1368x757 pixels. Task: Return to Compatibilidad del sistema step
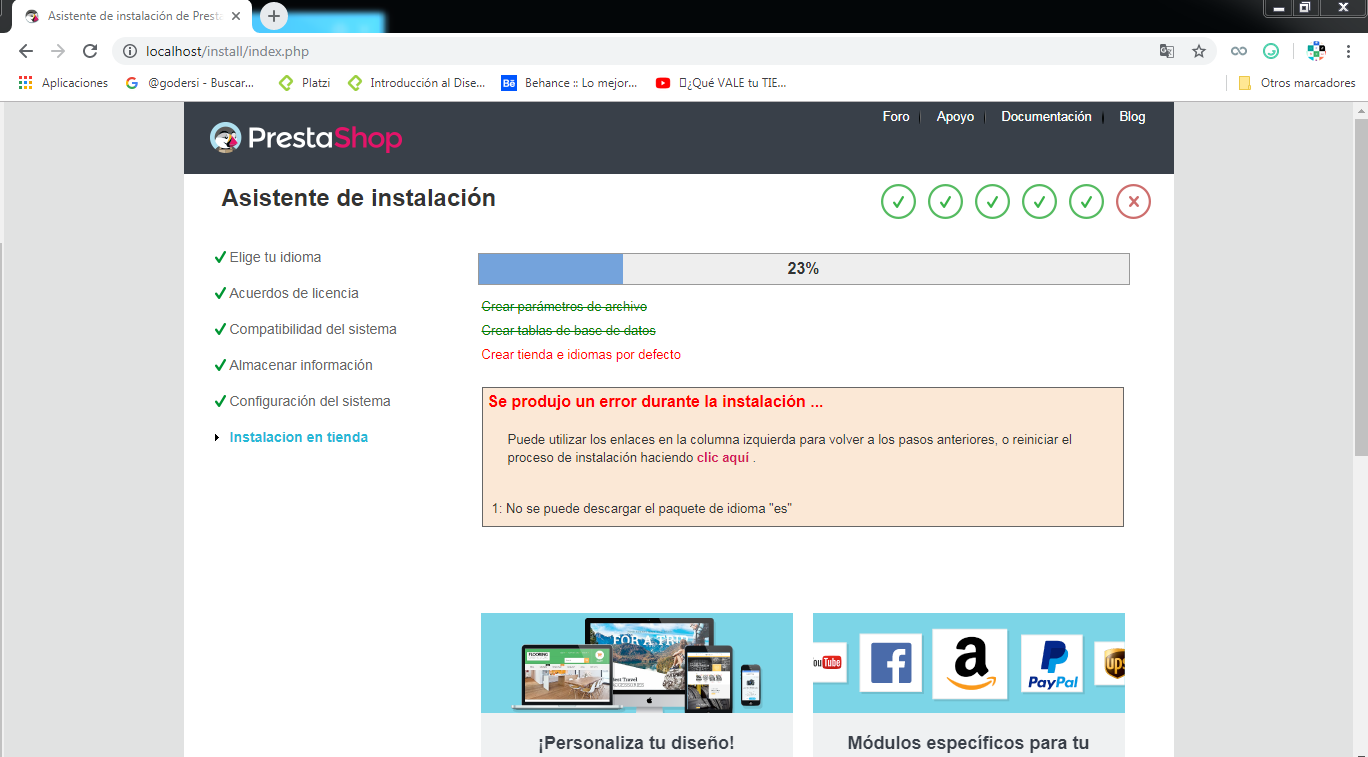[313, 329]
